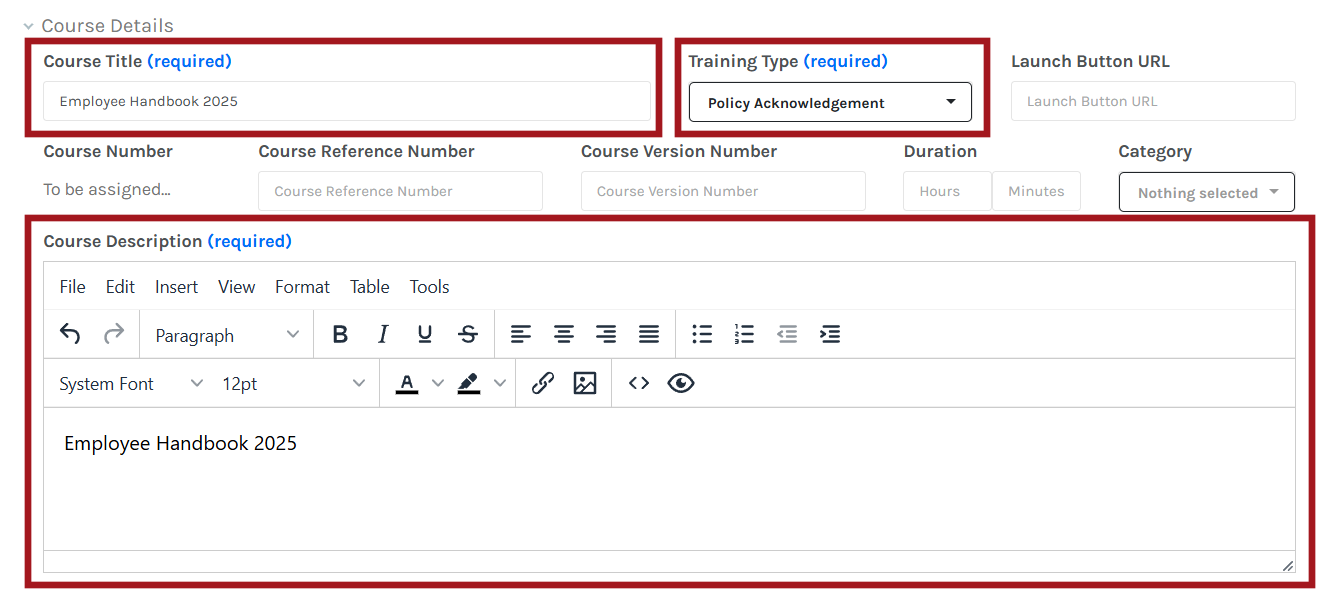Click the editor resize handle
Screen dimensions: 1328x603
click(1287, 565)
